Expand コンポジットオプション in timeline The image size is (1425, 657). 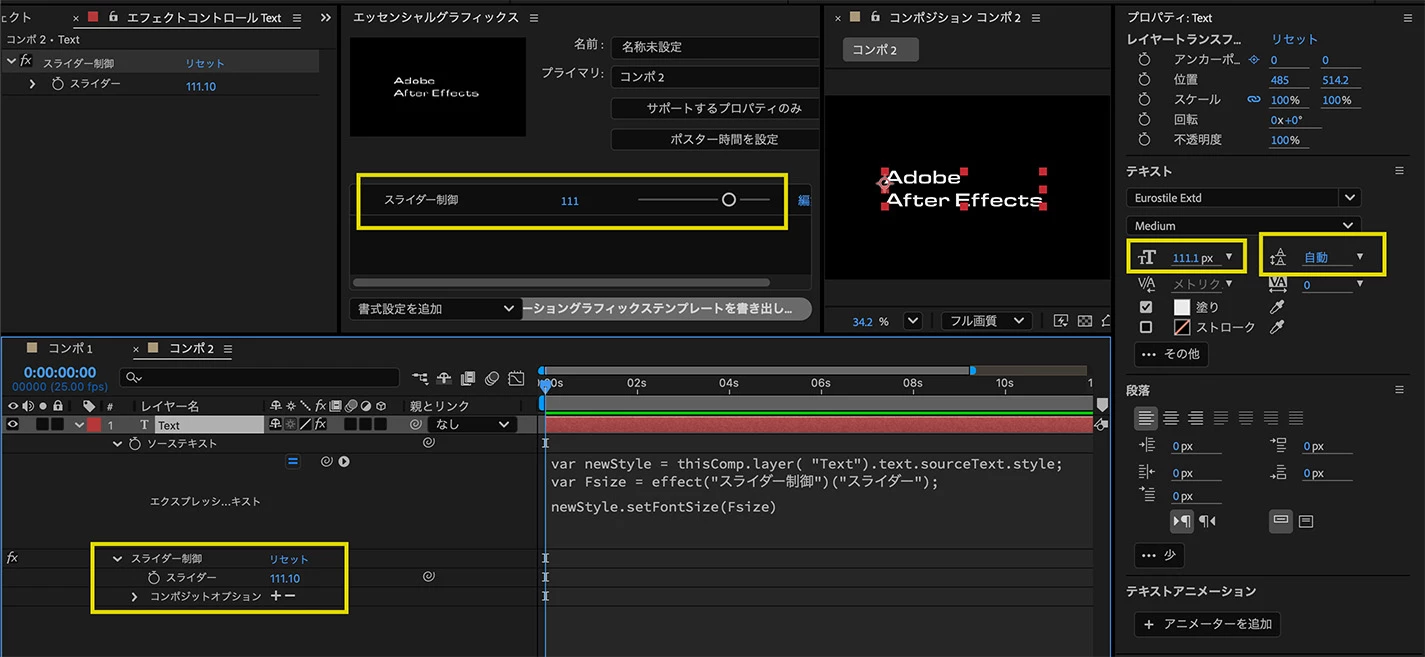[135, 596]
